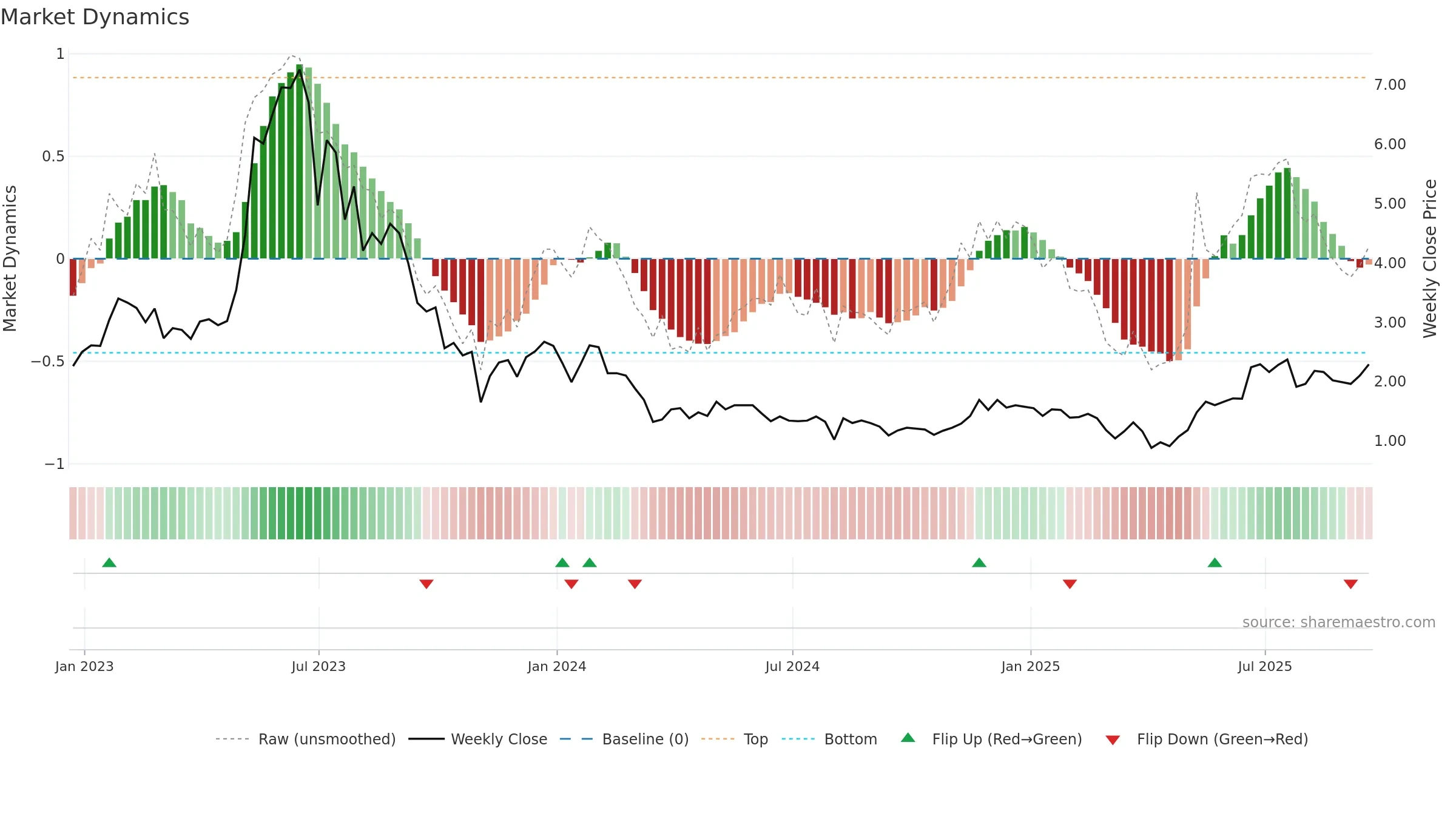Select the flip-down marker just after Jan 2025

pyautogui.click(x=1070, y=584)
